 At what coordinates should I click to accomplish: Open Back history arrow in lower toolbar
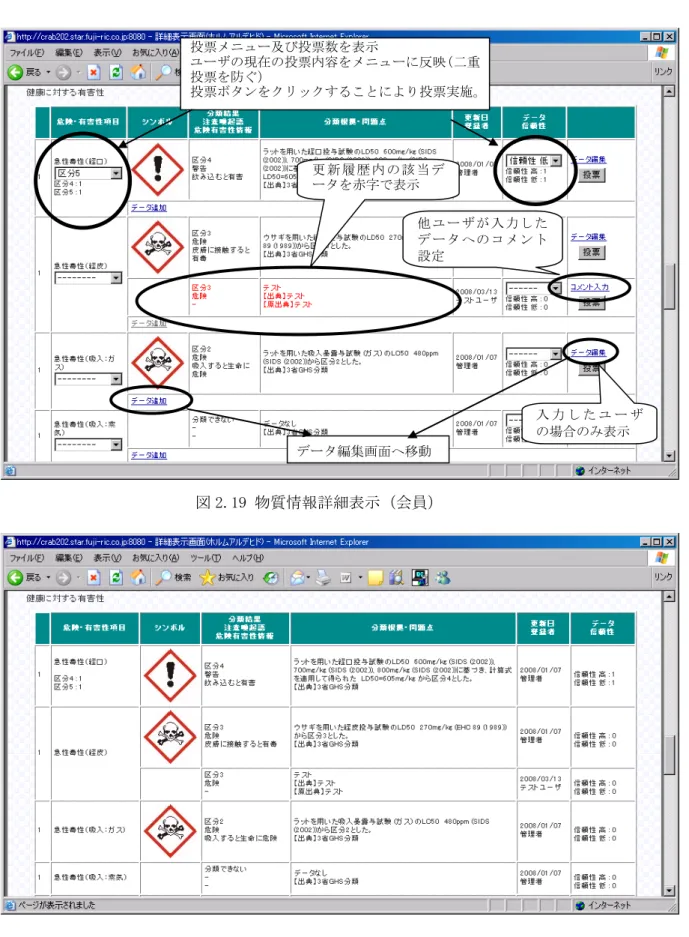[48, 578]
